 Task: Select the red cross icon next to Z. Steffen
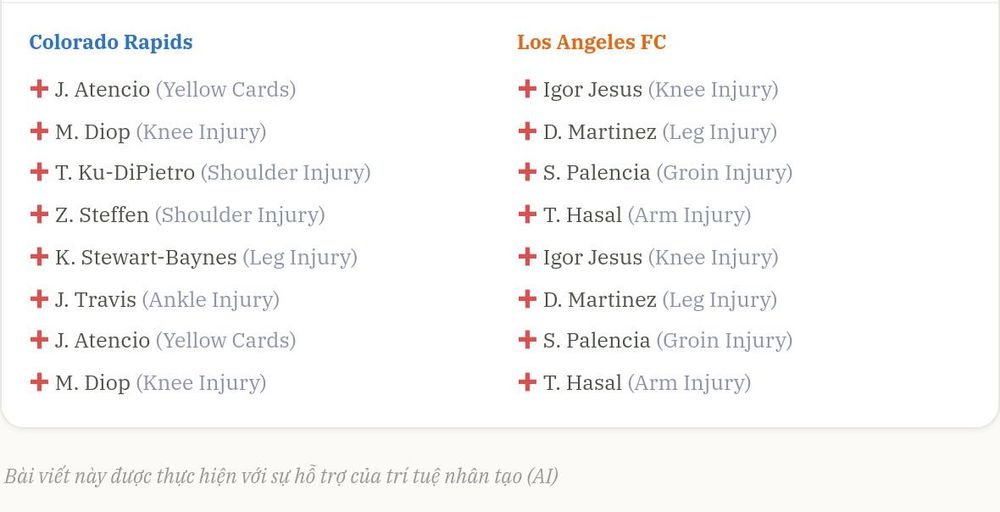(39, 214)
